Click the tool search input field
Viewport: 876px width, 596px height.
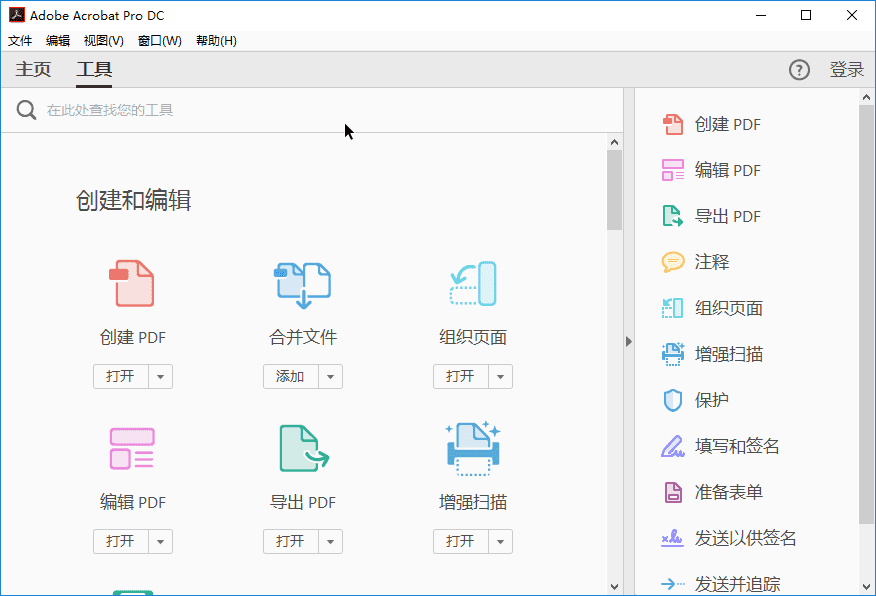(300, 110)
